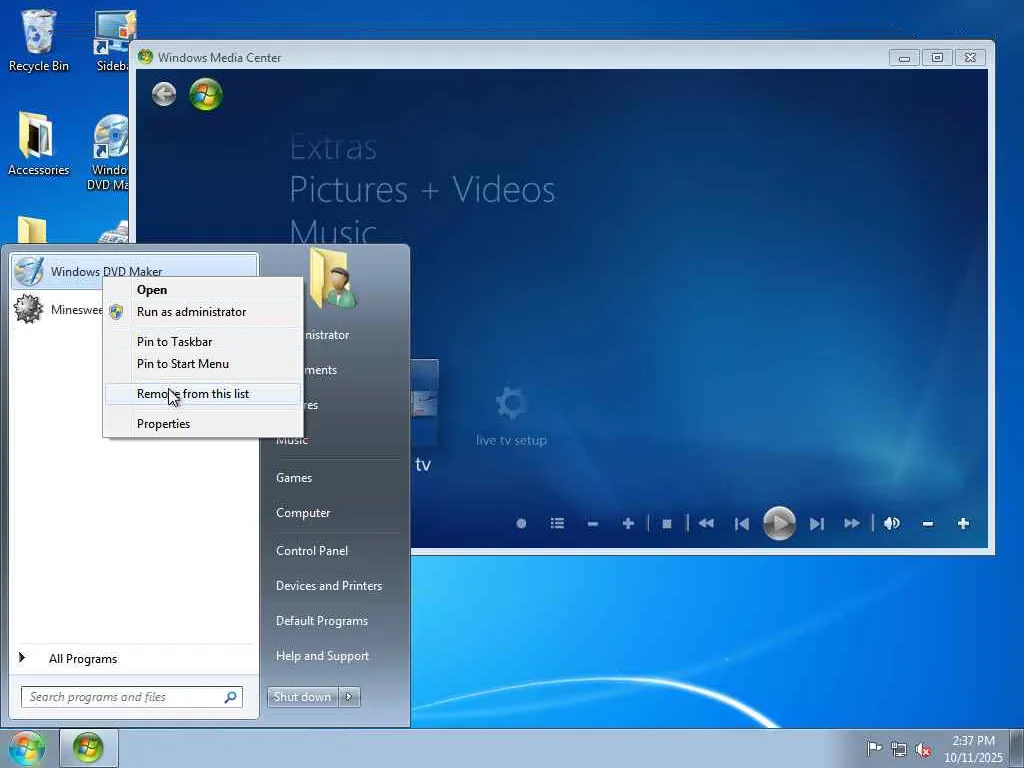
Task: Lower volume with the rightmost minus button
Action: pyautogui.click(x=927, y=524)
